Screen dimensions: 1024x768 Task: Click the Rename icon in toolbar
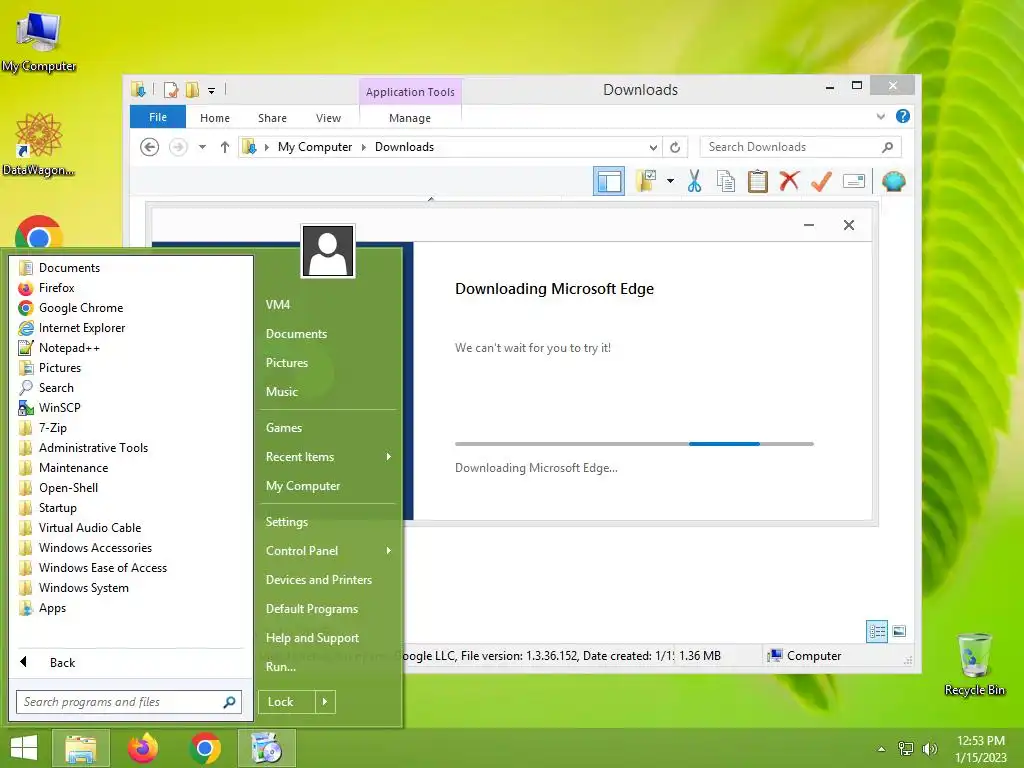coord(854,181)
